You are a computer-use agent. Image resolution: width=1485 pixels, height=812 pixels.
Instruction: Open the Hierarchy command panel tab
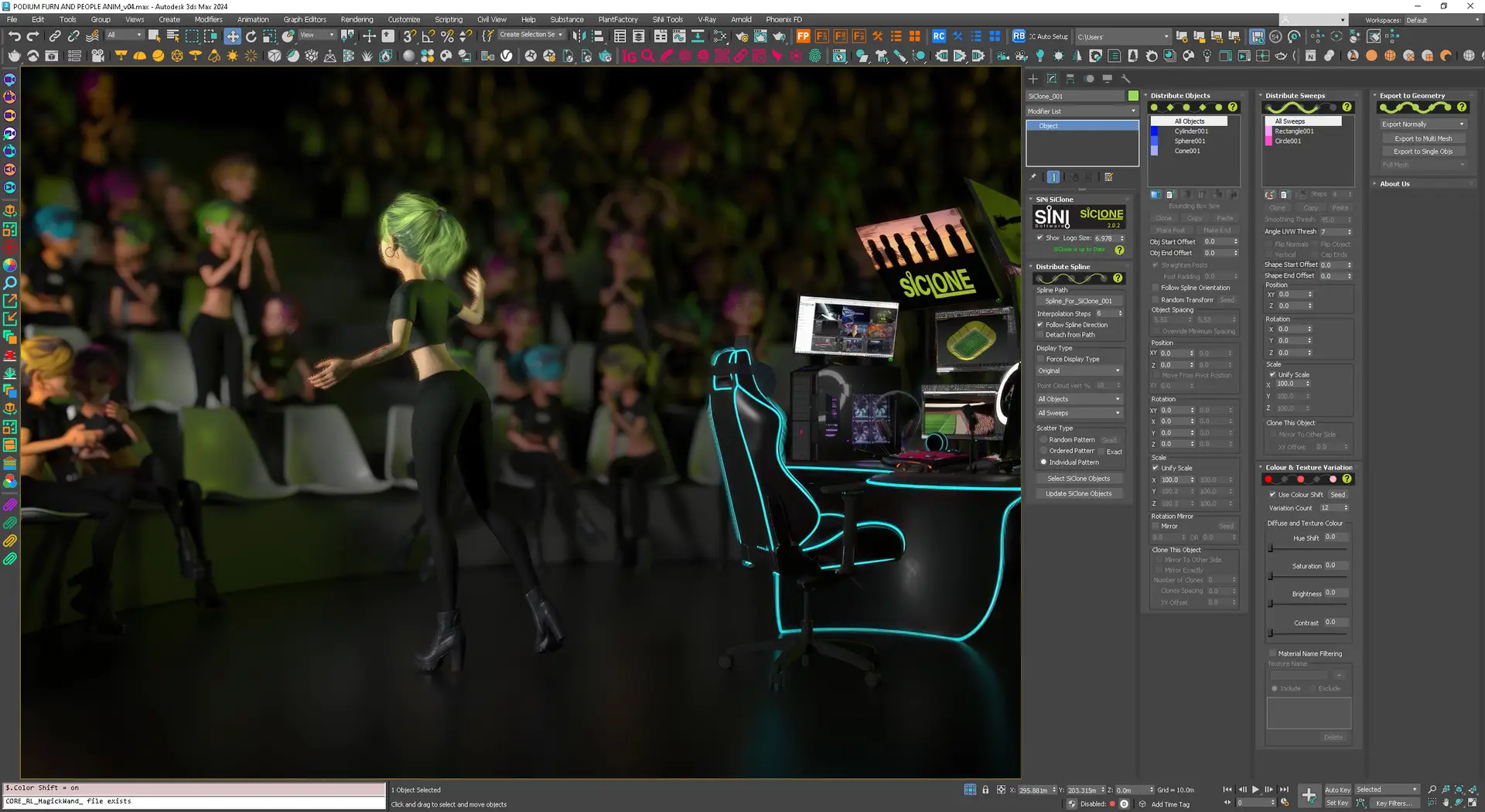tap(1070, 79)
